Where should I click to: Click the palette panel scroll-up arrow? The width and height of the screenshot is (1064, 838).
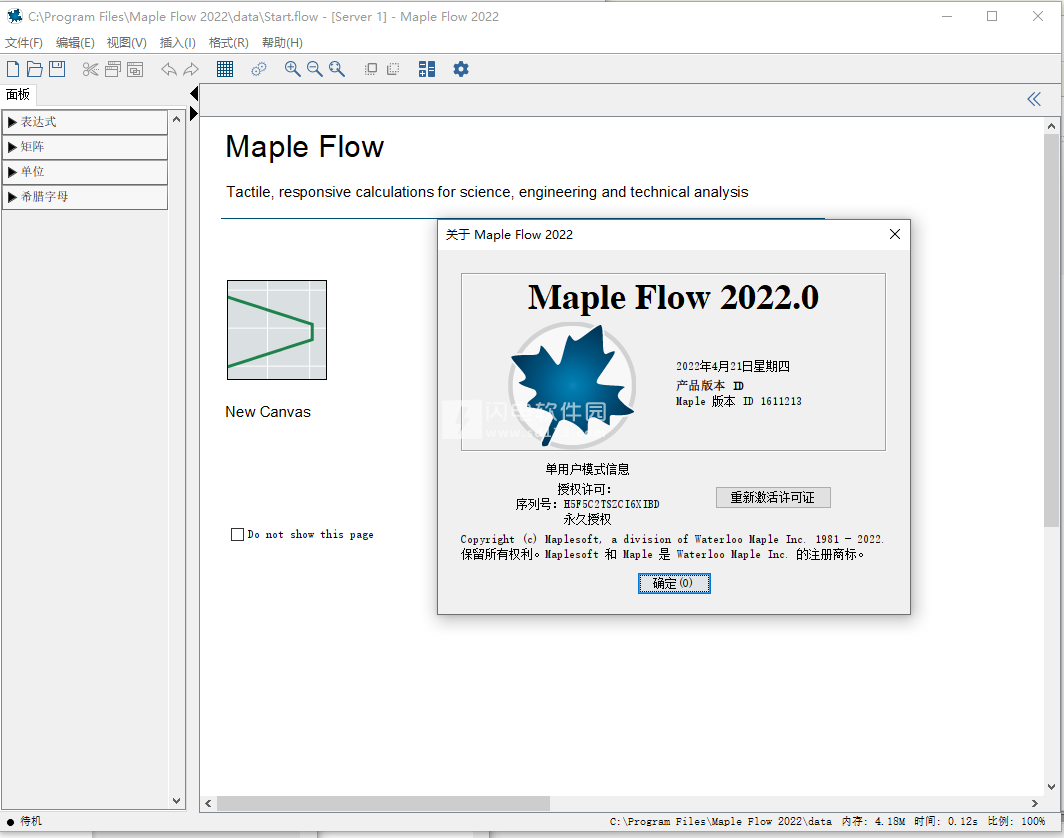click(x=176, y=119)
